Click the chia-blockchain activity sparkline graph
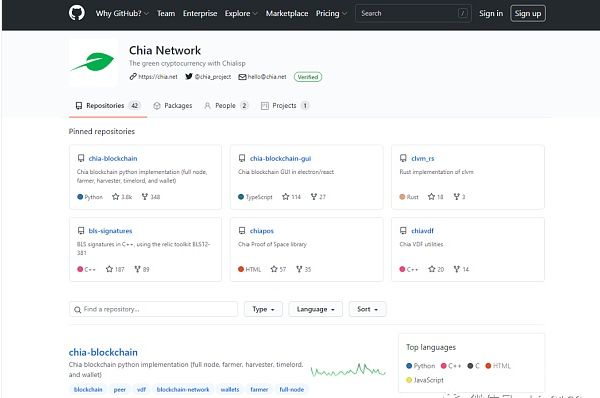Viewport: 600px width, 398px height. coord(348,370)
